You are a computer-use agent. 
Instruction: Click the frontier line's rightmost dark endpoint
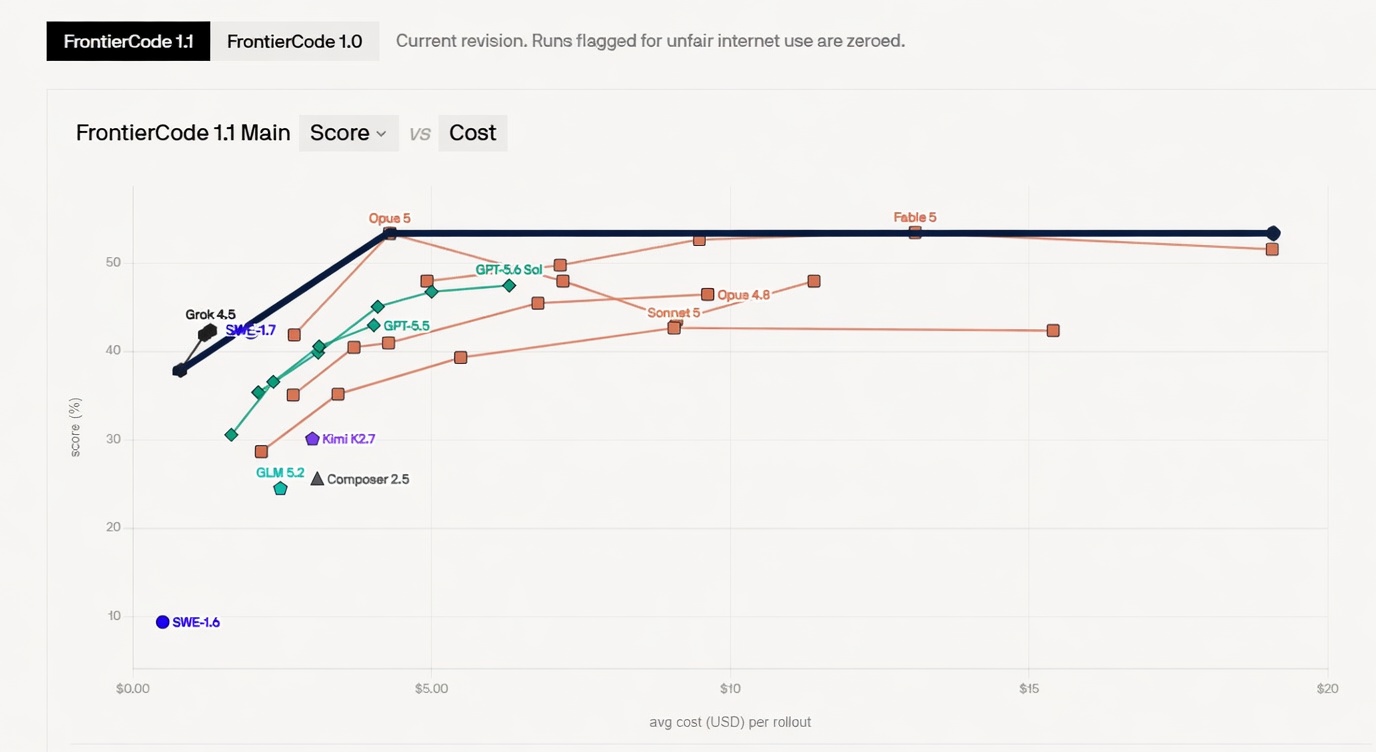(1273, 233)
